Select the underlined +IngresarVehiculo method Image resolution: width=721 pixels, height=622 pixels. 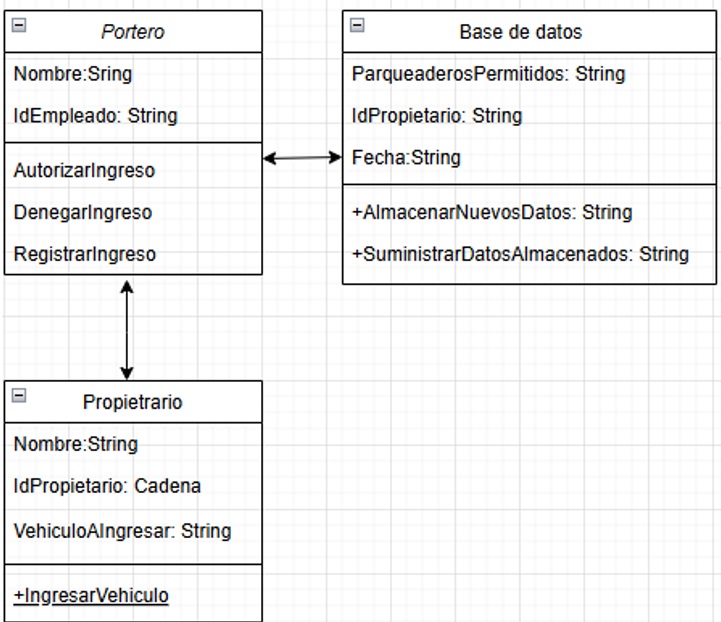[x=91, y=595]
